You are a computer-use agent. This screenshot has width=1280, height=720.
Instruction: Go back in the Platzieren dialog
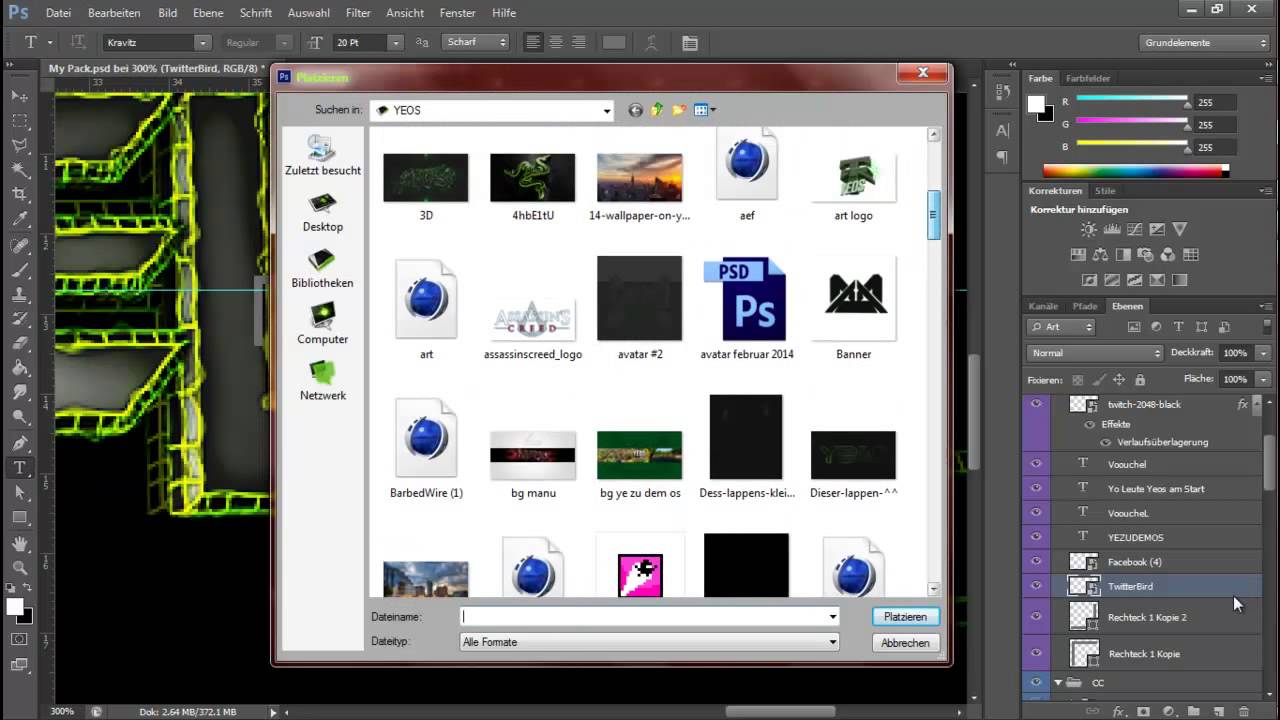tap(635, 110)
